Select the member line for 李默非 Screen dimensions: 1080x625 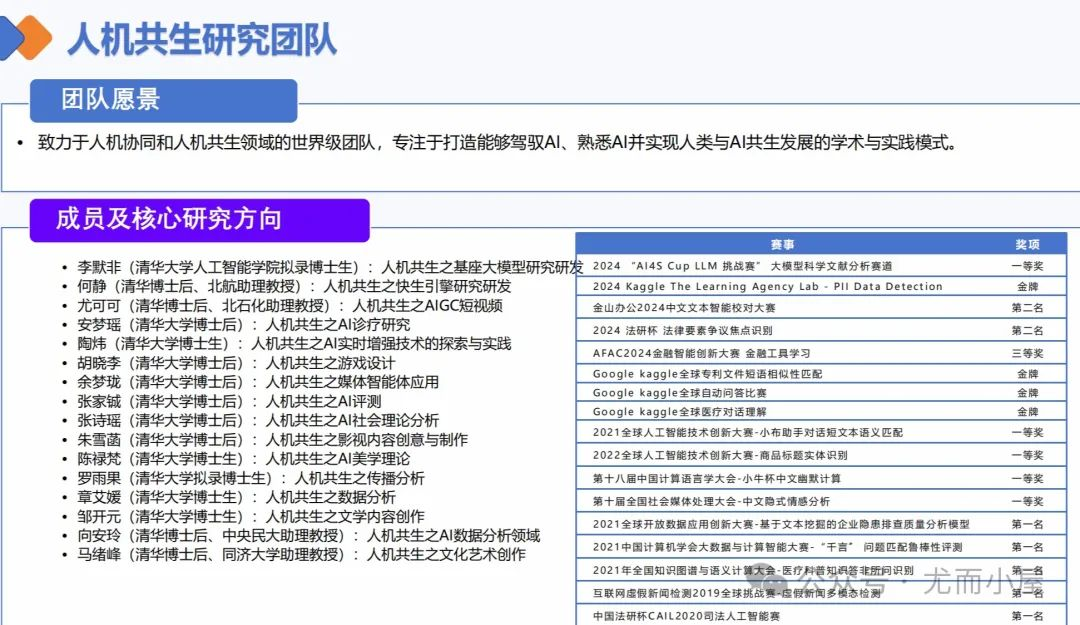(330, 267)
